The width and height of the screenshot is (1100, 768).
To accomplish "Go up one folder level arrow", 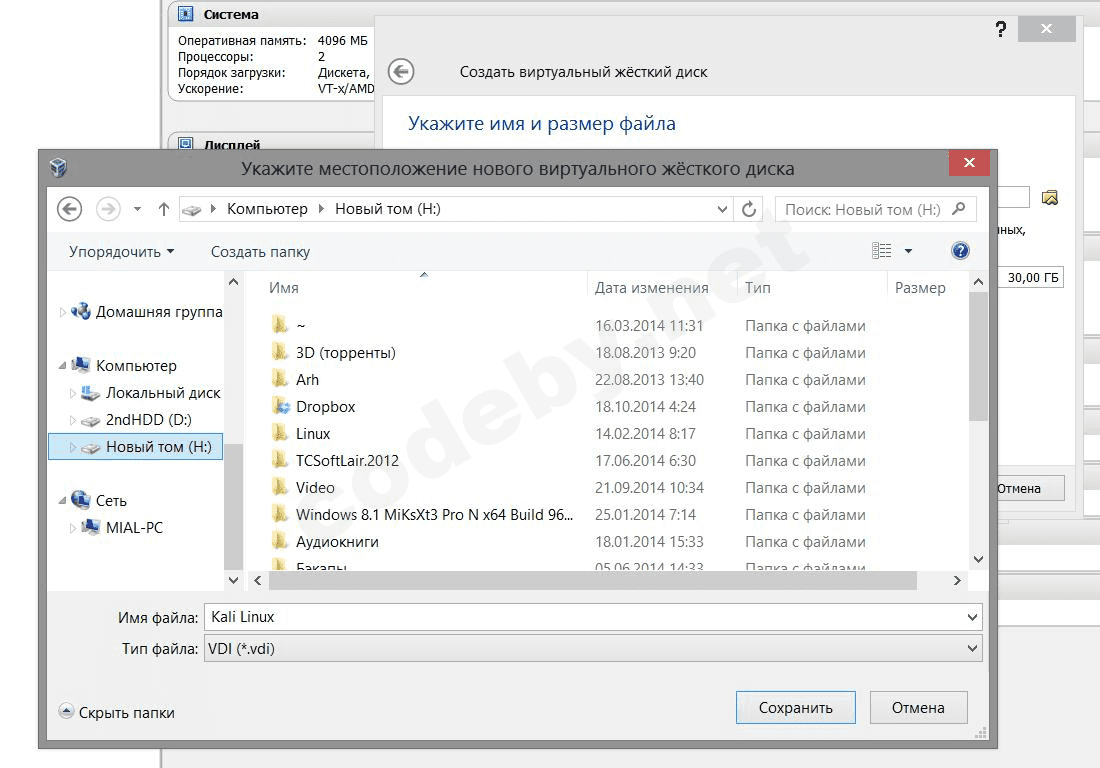I will [x=163, y=209].
